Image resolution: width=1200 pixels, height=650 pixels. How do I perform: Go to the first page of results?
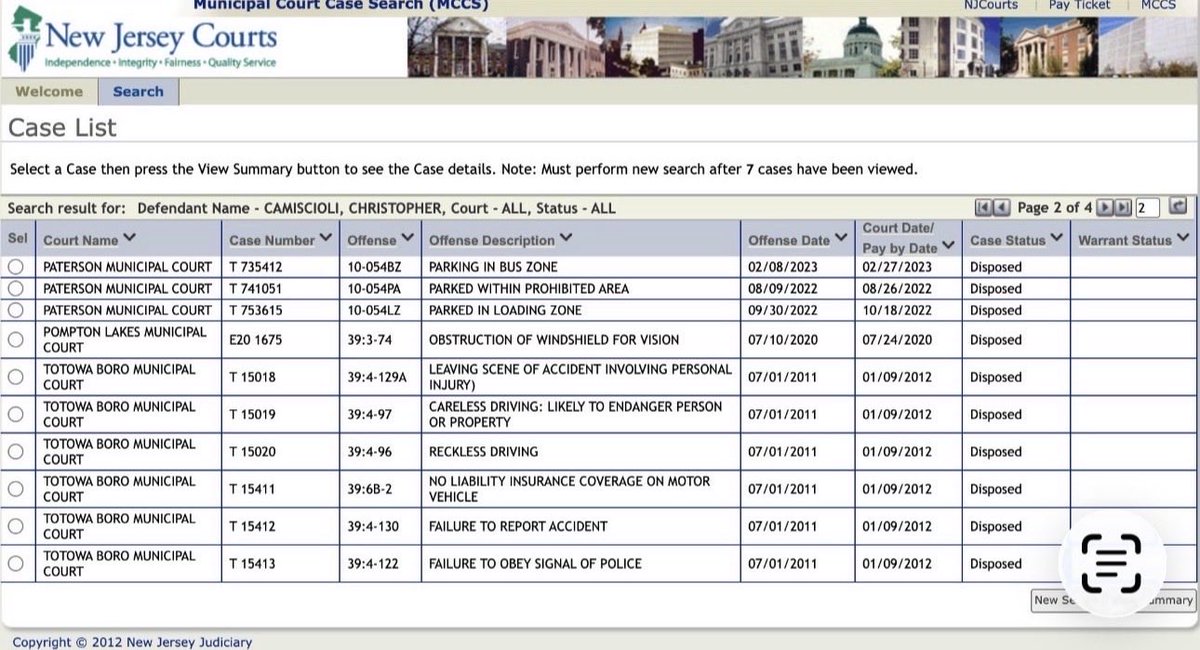(984, 207)
